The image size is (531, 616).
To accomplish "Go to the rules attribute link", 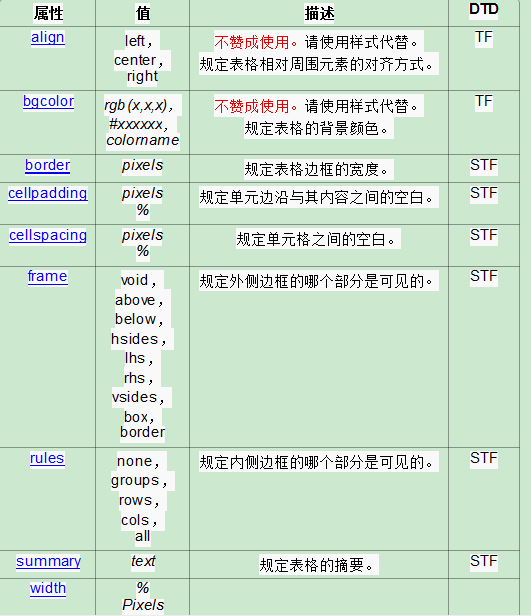I will [x=47, y=458].
